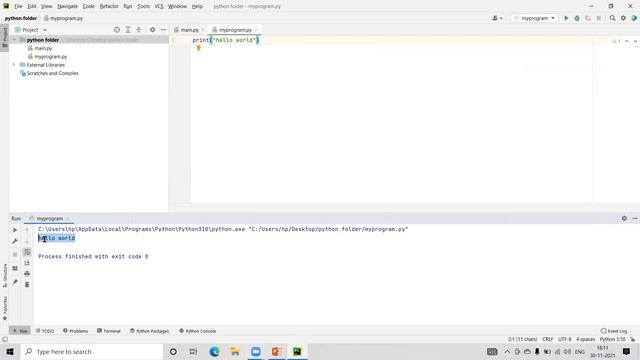The image size is (640, 360).
Task: Click 4 spaces indent setting
Action: pos(585,339)
